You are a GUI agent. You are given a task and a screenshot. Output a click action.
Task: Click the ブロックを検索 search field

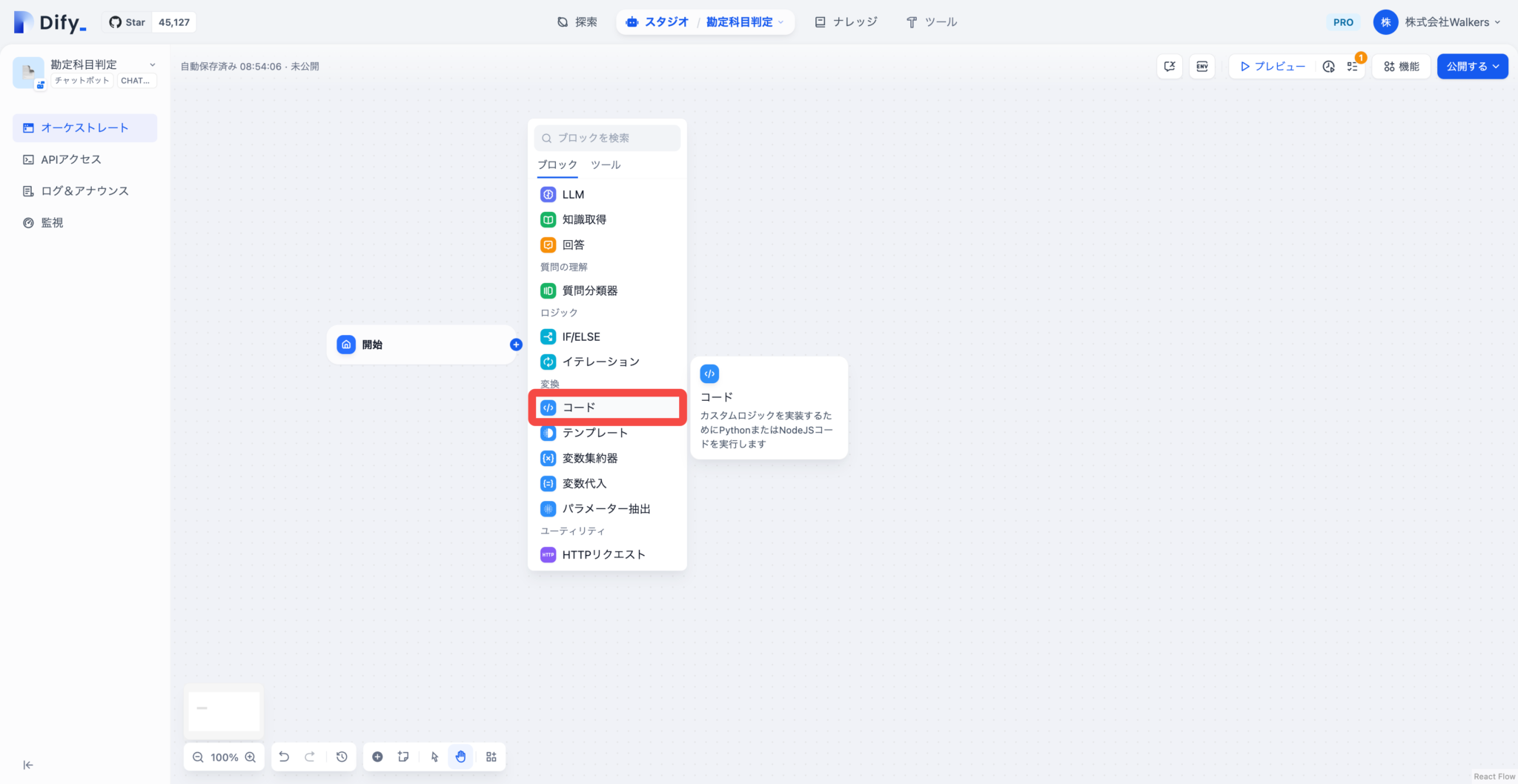[608, 138]
